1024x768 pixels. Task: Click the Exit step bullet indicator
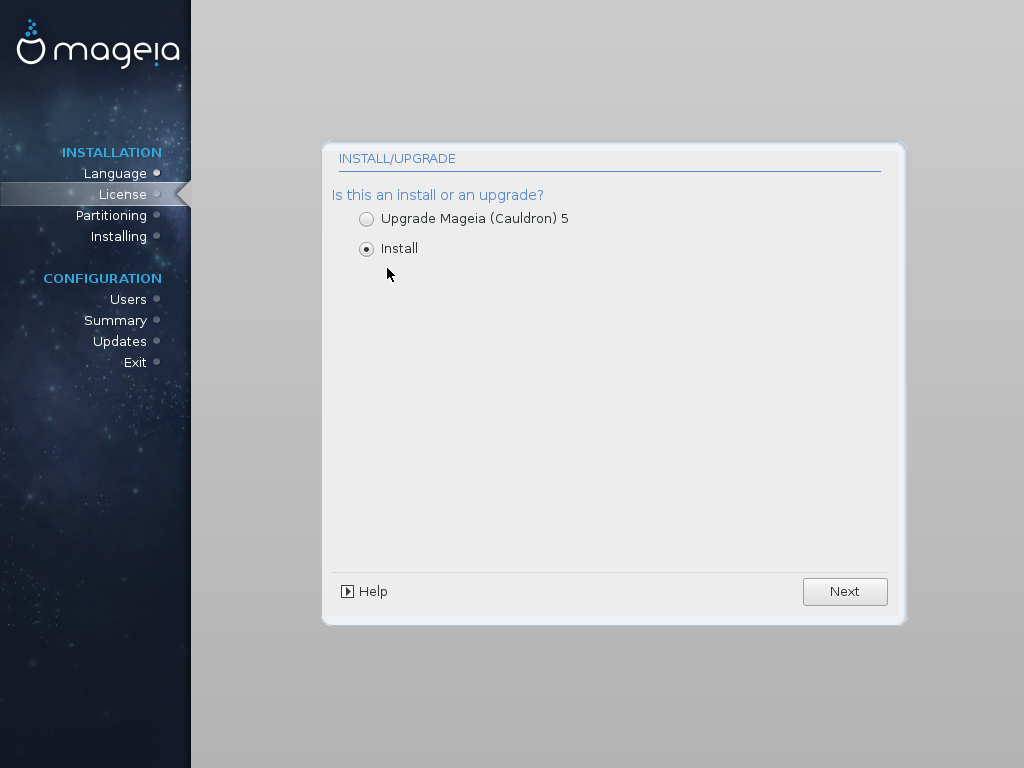click(157, 362)
